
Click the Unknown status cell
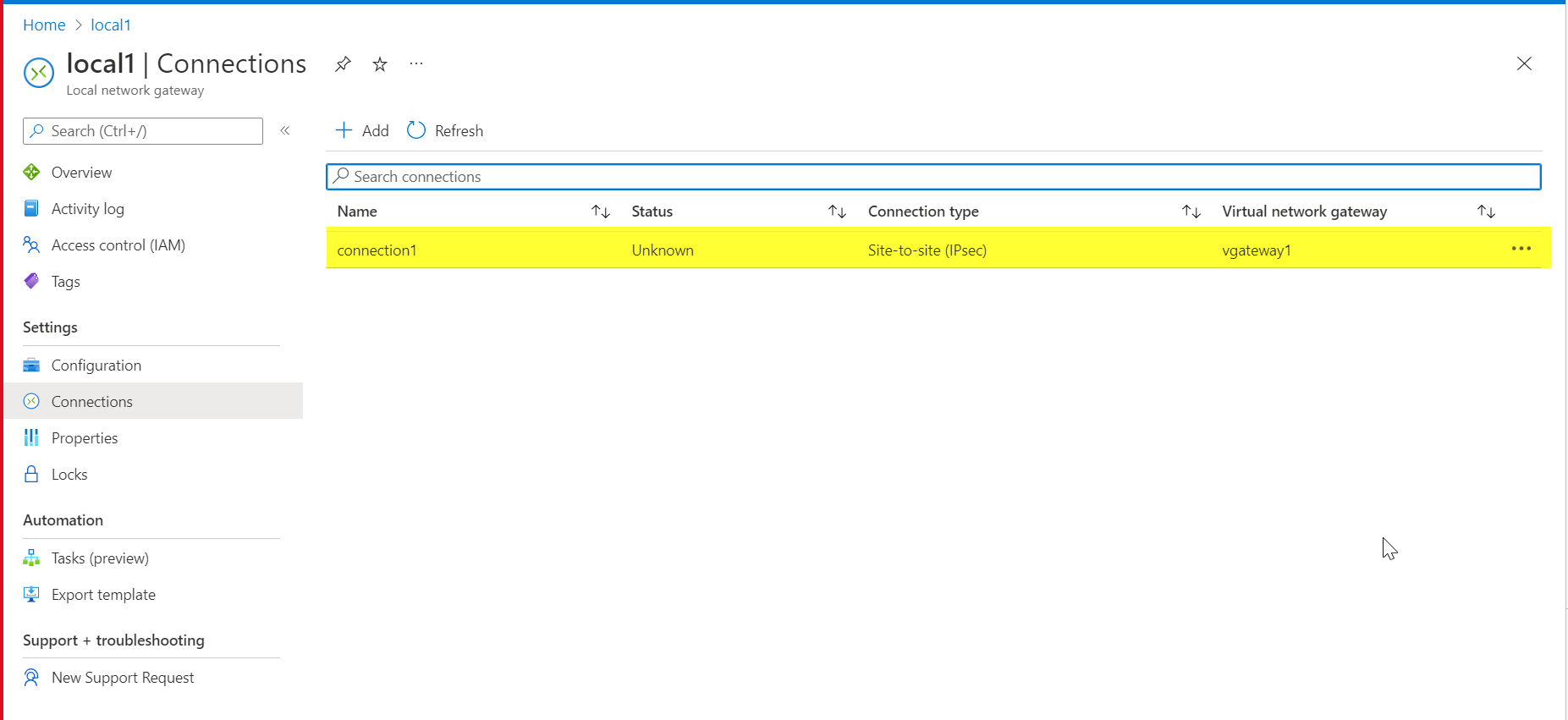(663, 250)
